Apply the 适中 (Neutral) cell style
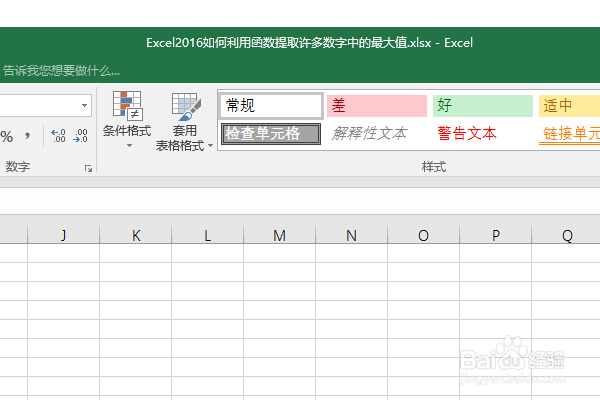The width and height of the screenshot is (600, 400). click(x=569, y=106)
